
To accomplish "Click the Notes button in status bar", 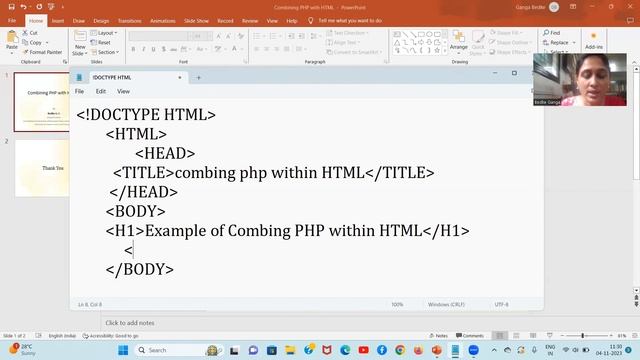I will [438, 336].
